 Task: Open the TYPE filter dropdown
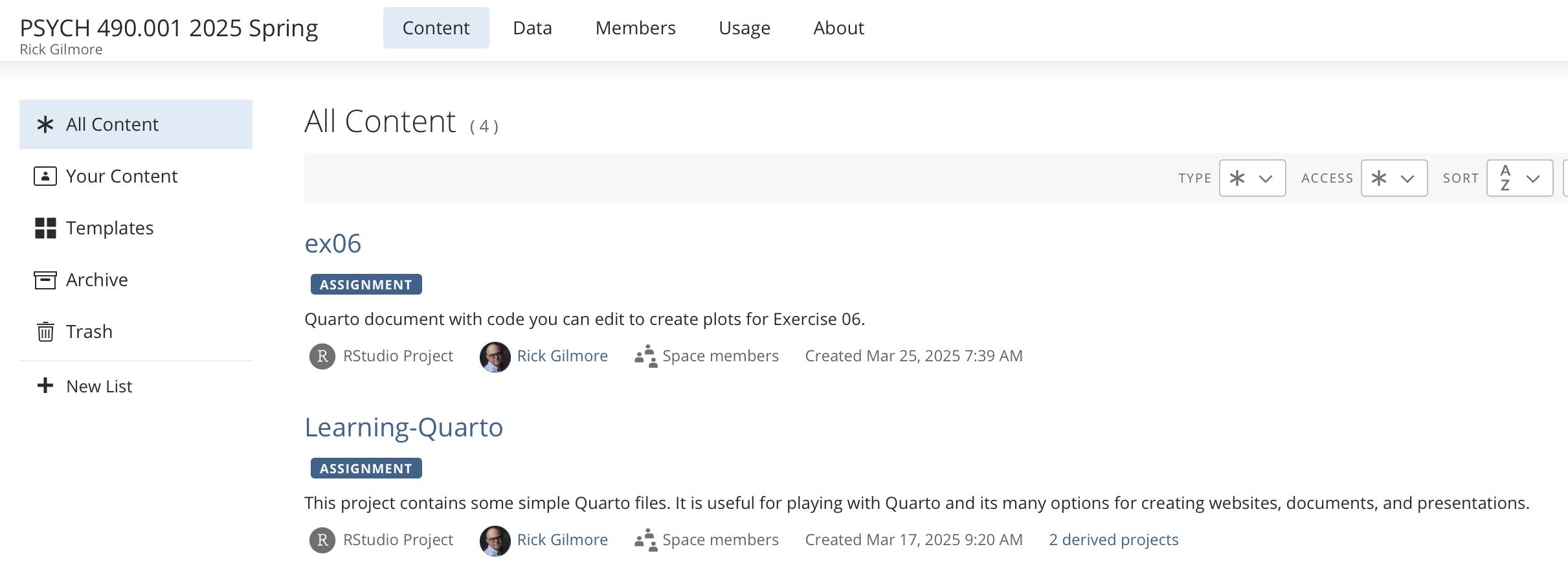tap(1251, 178)
